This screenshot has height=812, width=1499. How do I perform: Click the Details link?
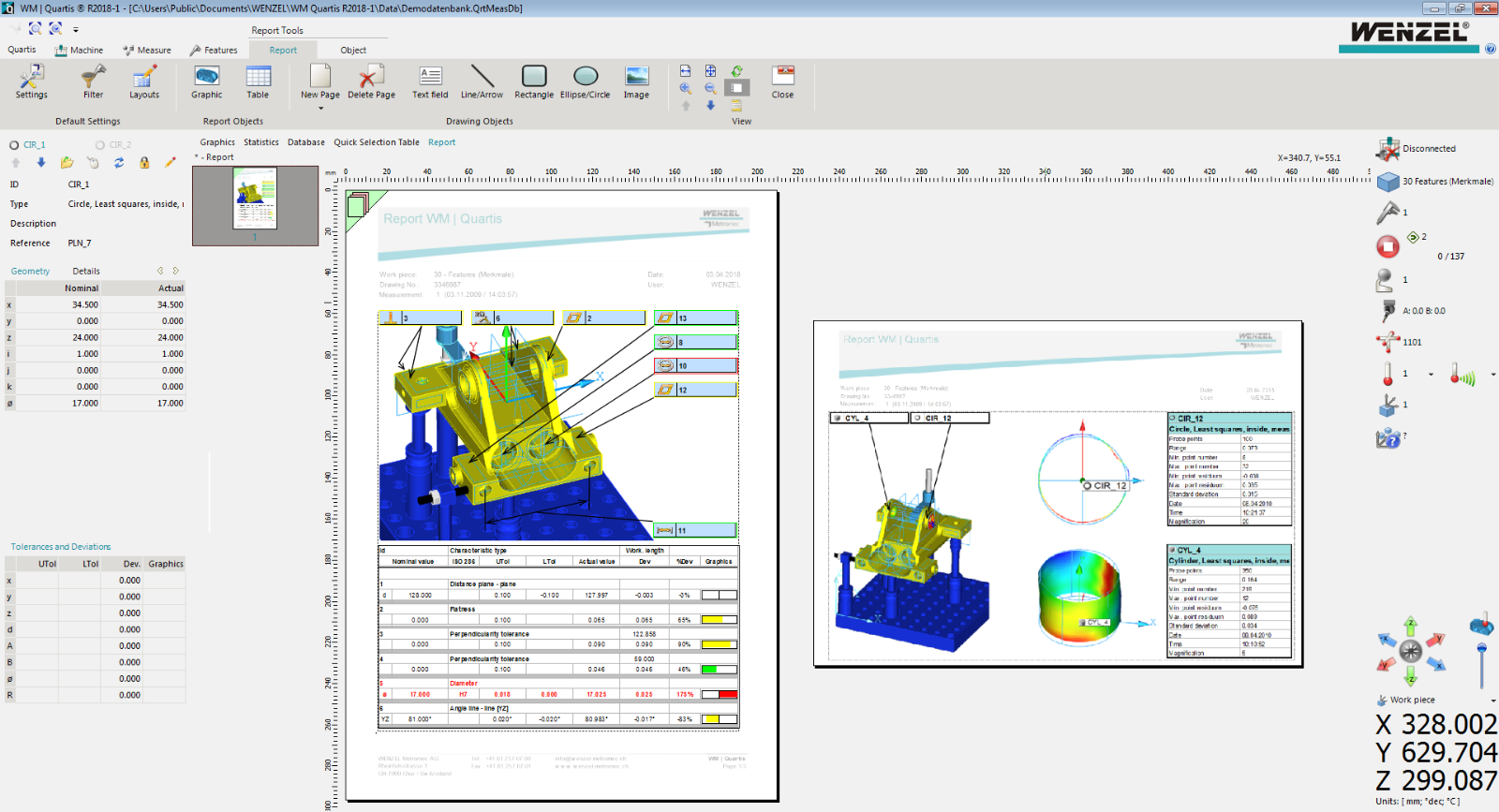[86, 272]
